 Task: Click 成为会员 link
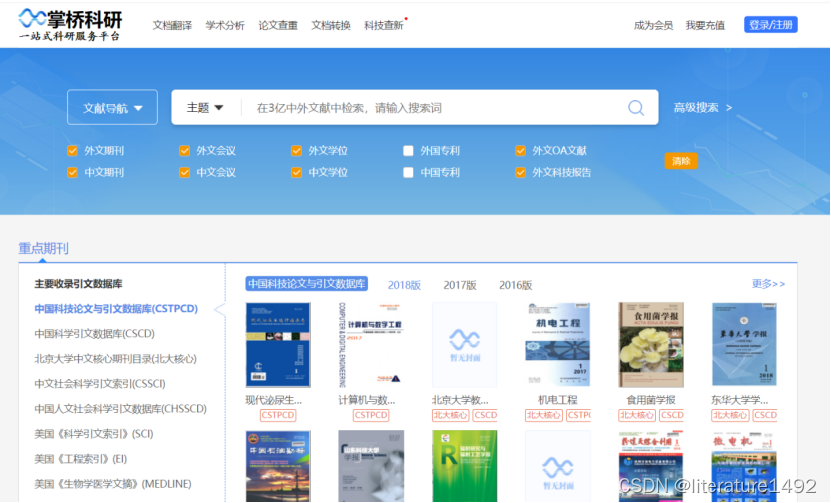point(653,25)
